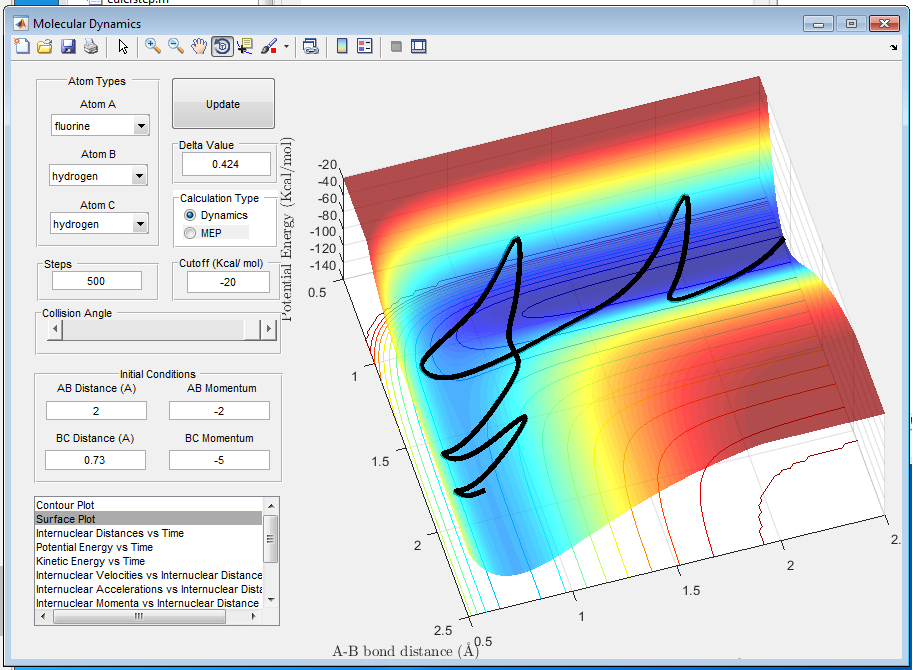Select the Dynamics radio button
Image resolution: width=913 pixels, height=670 pixels.
tap(190, 215)
